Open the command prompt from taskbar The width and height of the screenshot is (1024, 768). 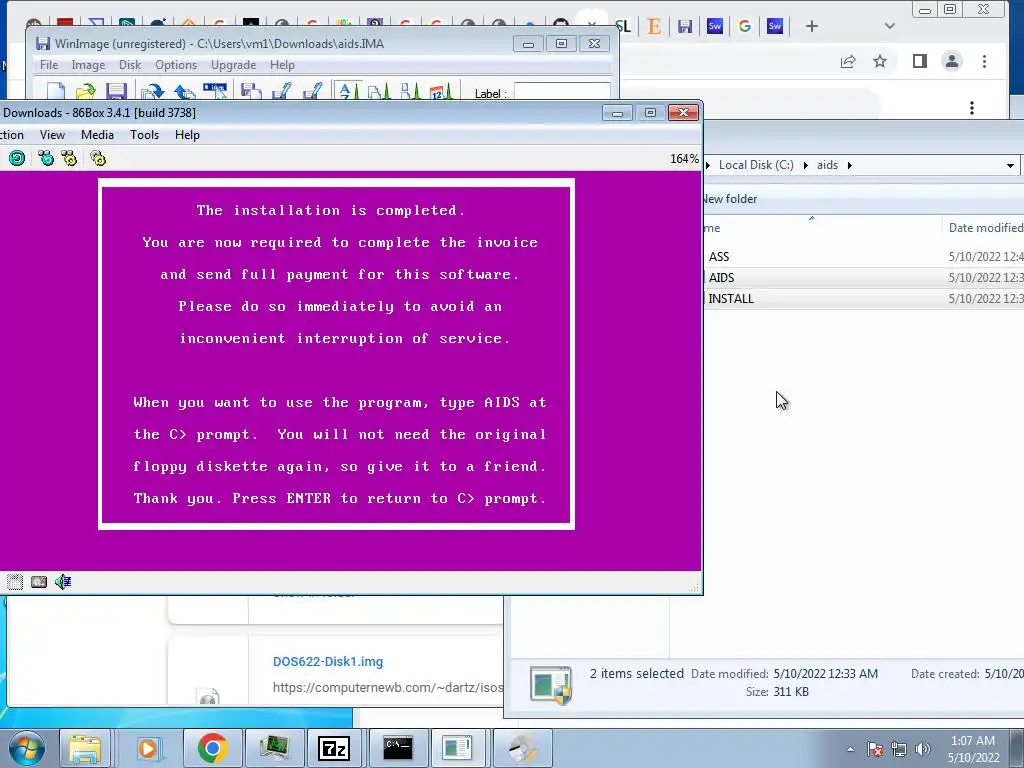[x=398, y=748]
